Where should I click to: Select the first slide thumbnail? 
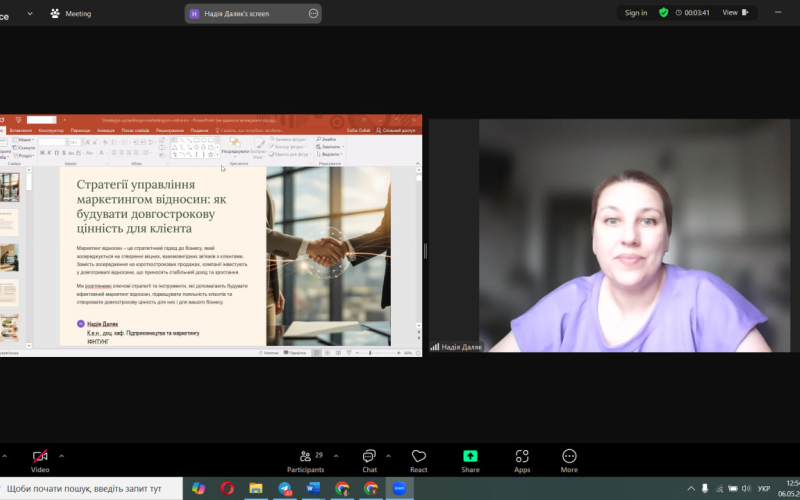click(x=10, y=187)
